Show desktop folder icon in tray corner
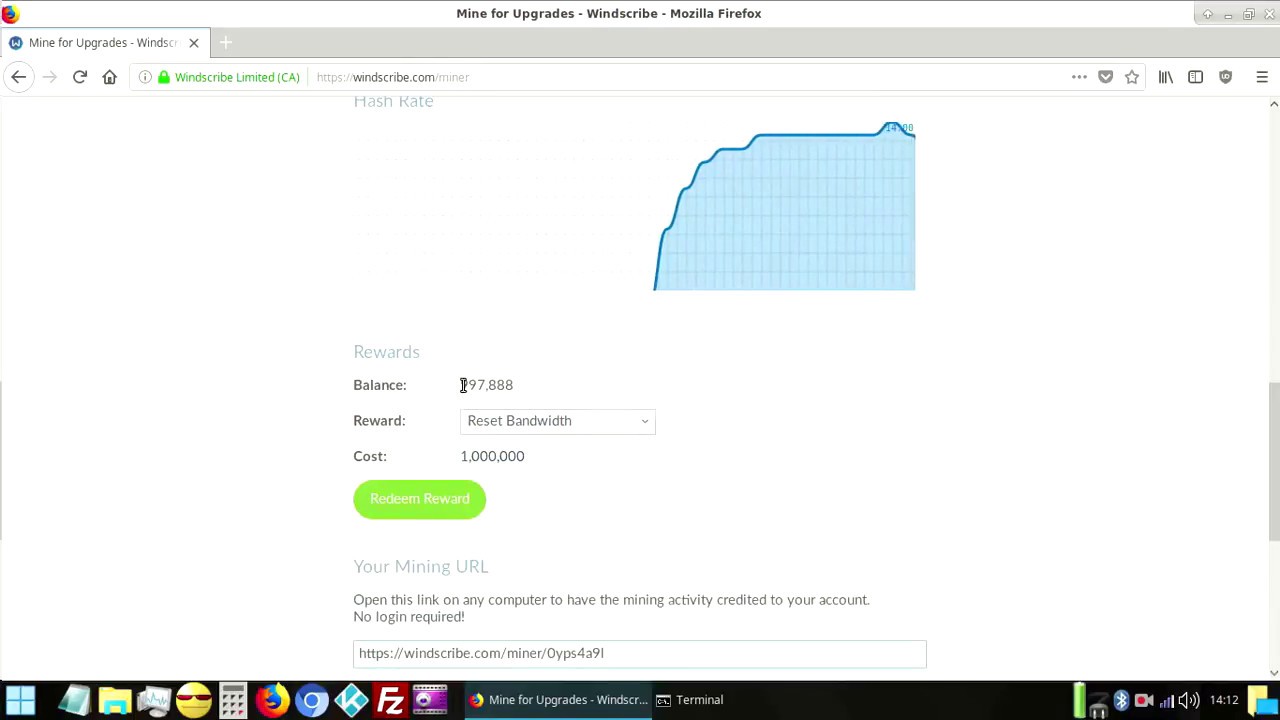Screen dimensions: 1280x720 (x=1265, y=700)
